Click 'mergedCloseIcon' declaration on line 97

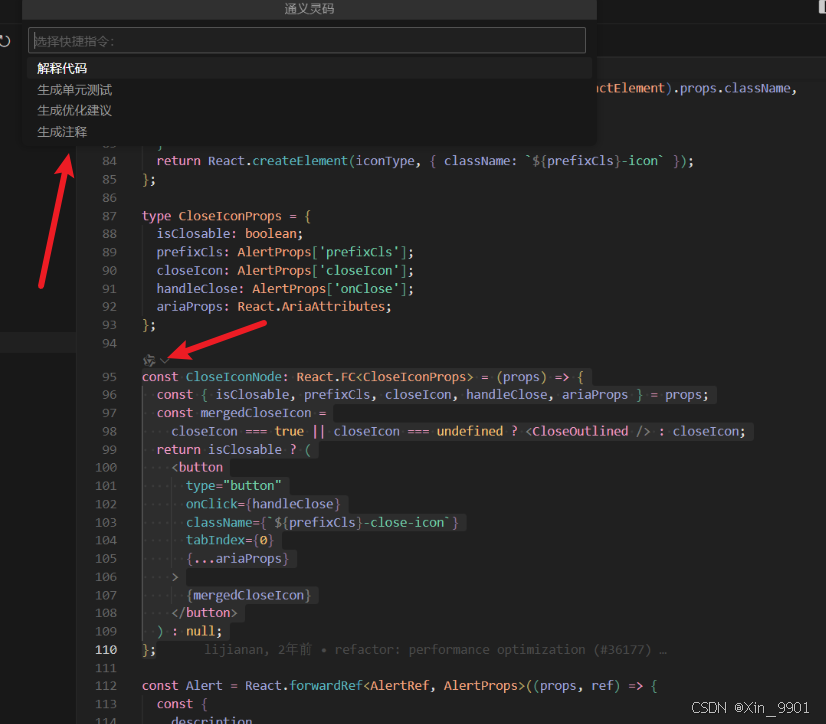[x=255, y=413]
